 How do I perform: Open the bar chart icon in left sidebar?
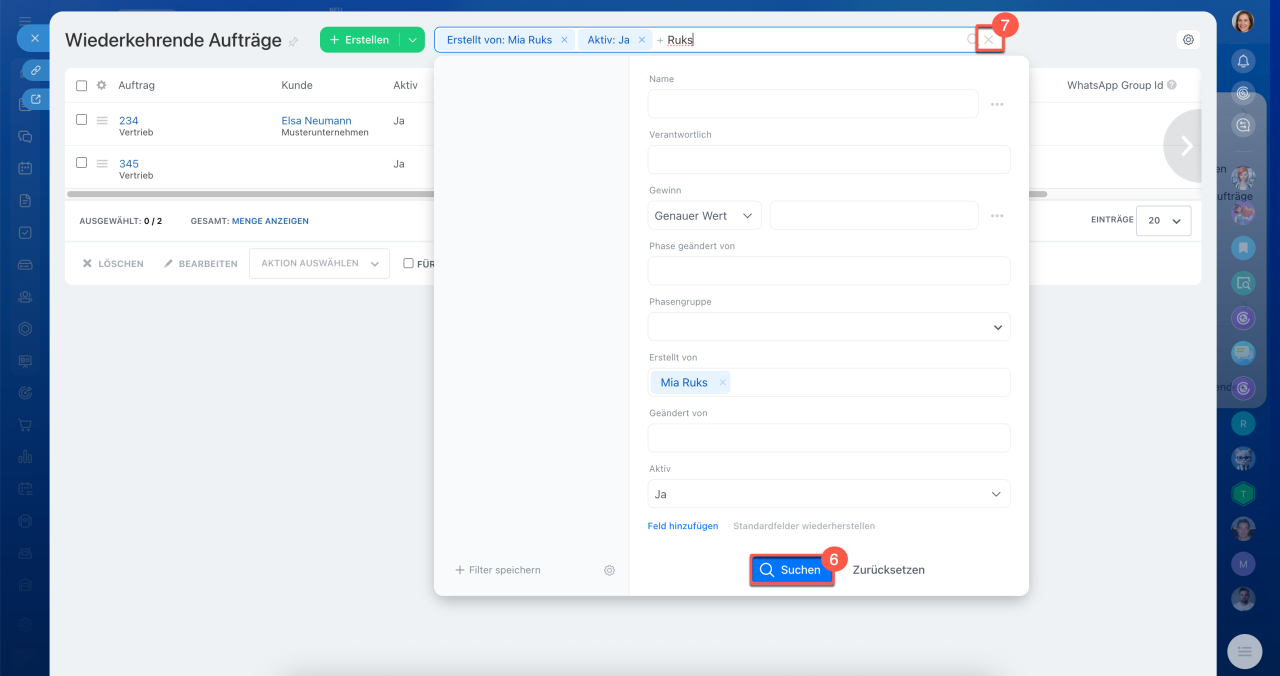(x=25, y=457)
